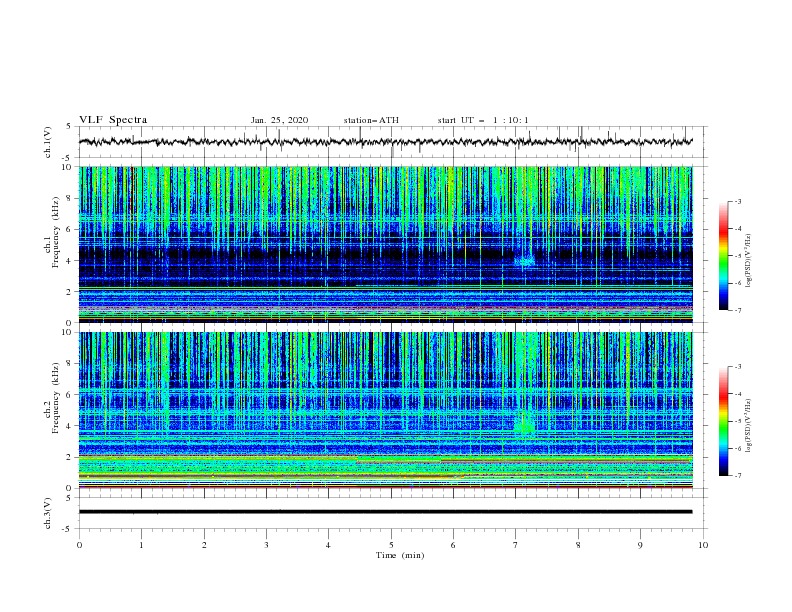Viewport: 792px width, 612px height.
Task: Click the "5" tick on ch.1(V) axis
Action: click(70, 126)
